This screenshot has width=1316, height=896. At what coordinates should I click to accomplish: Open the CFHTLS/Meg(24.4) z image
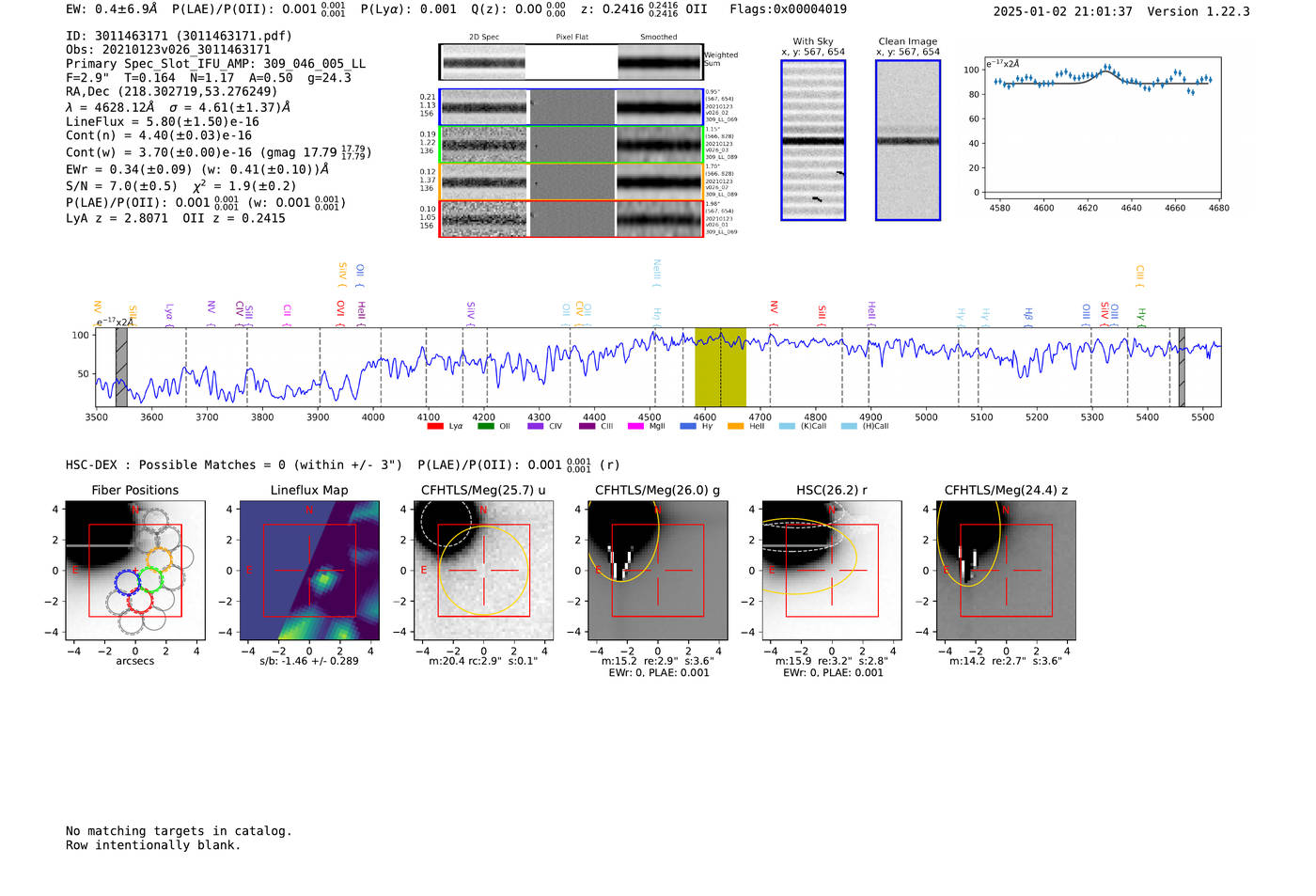(1006, 571)
